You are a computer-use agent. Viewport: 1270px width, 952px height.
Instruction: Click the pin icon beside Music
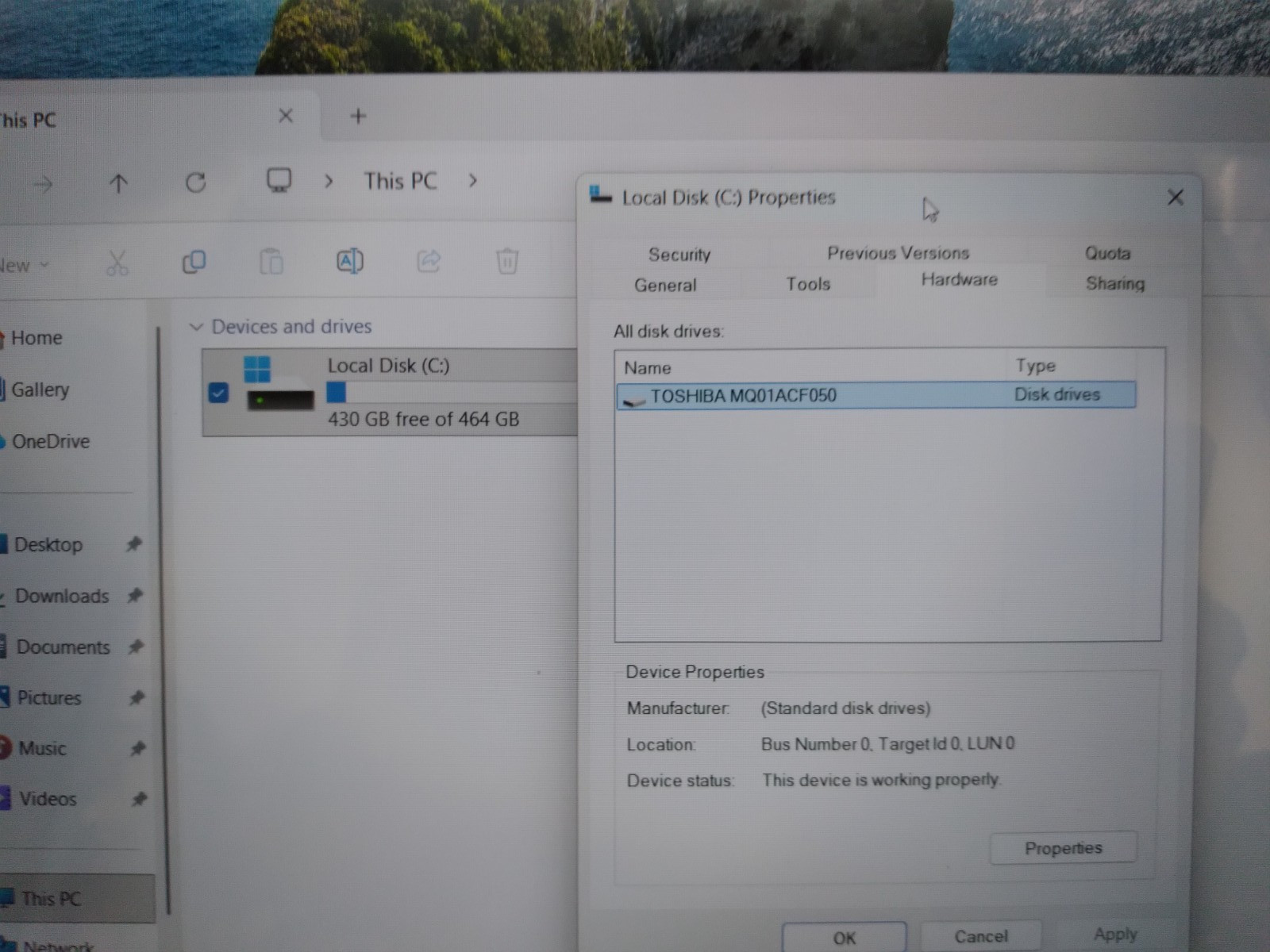coord(137,747)
